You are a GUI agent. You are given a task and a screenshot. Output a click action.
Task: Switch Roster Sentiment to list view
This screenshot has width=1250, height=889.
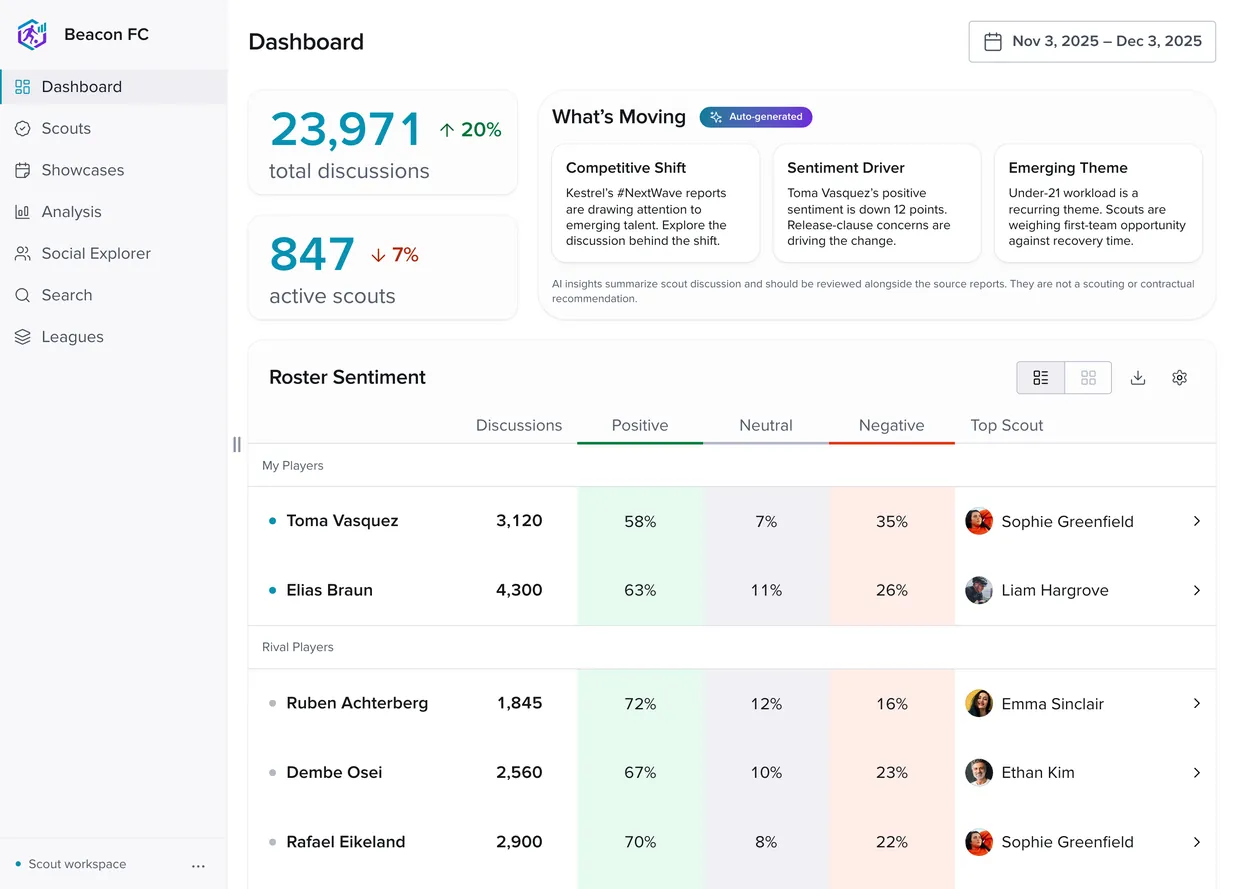coord(1041,378)
